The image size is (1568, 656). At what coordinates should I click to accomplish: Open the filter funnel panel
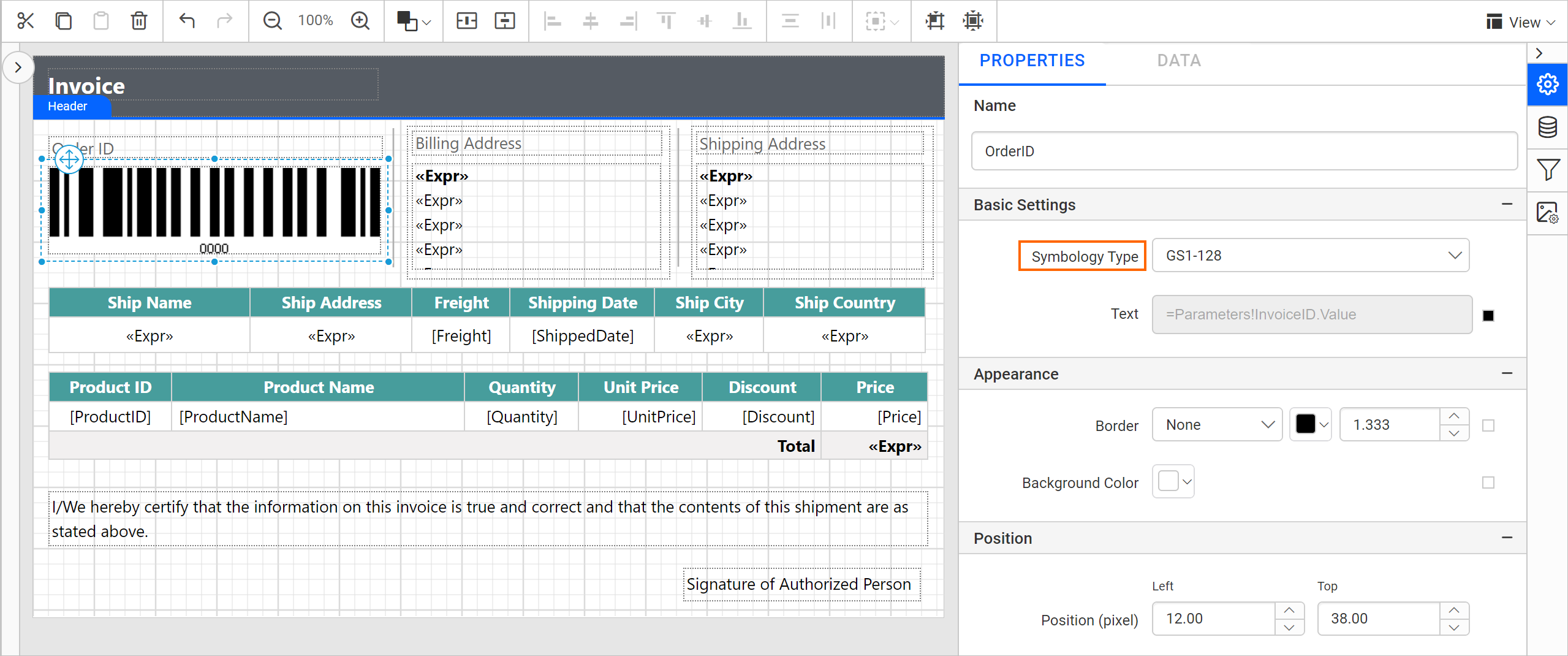click(x=1548, y=170)
